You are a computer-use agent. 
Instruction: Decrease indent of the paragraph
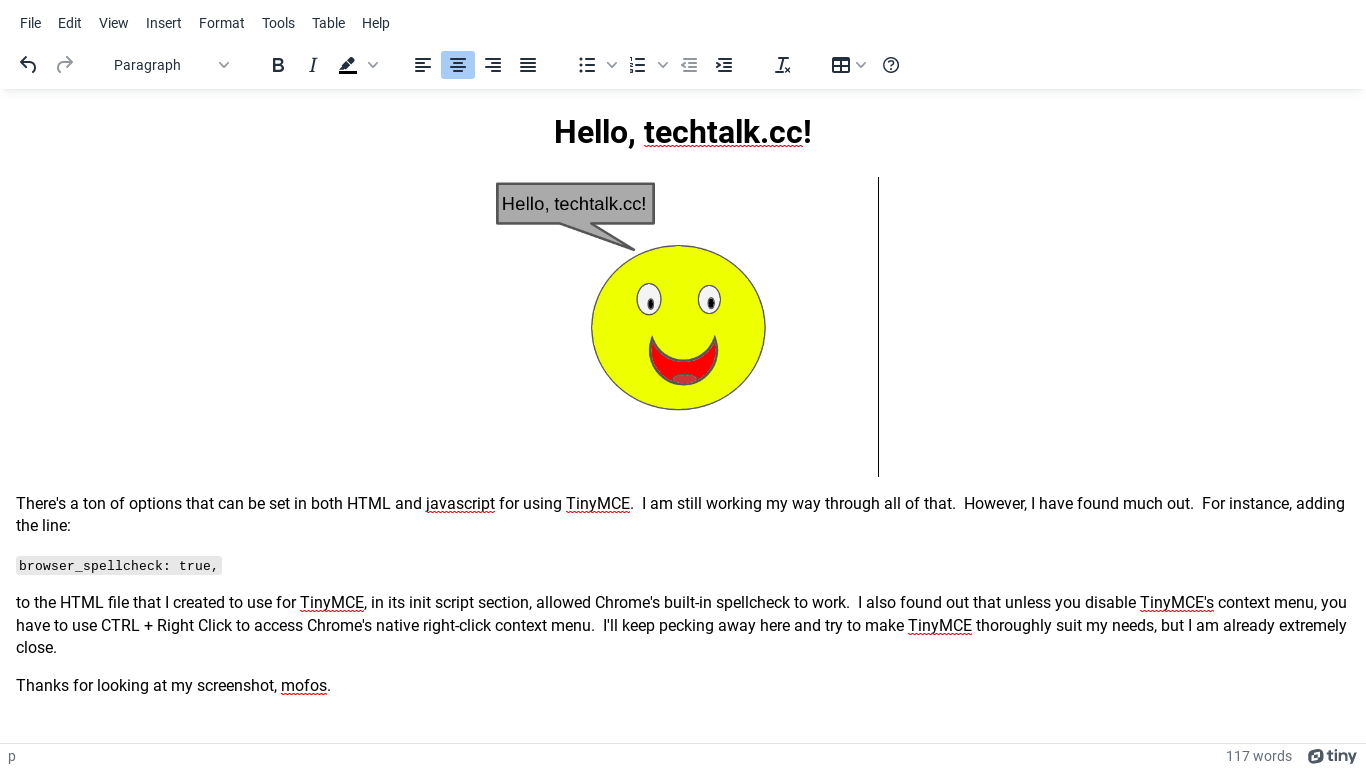click(689, 65)
